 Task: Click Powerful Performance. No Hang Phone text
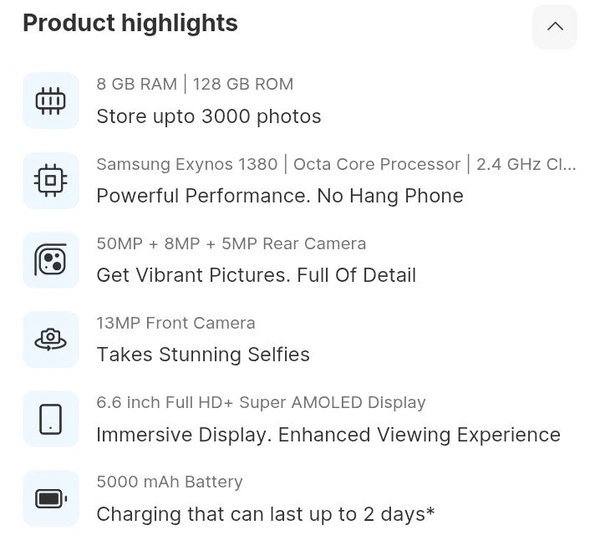279,196
